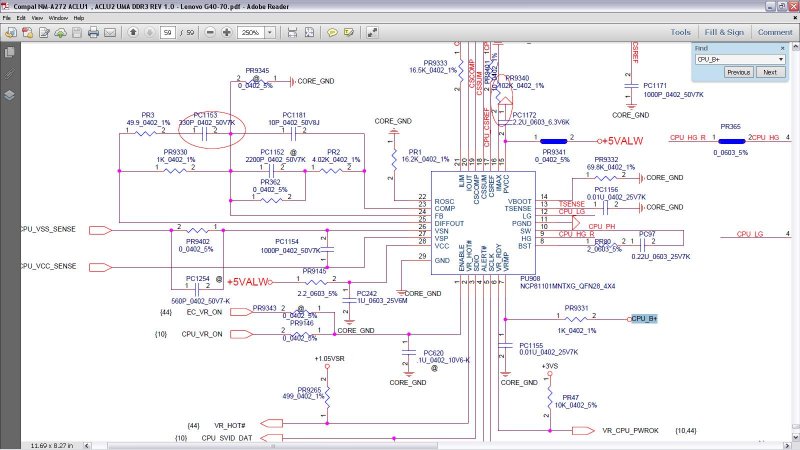Click the fit width scrolling icon

click(292, 32)
